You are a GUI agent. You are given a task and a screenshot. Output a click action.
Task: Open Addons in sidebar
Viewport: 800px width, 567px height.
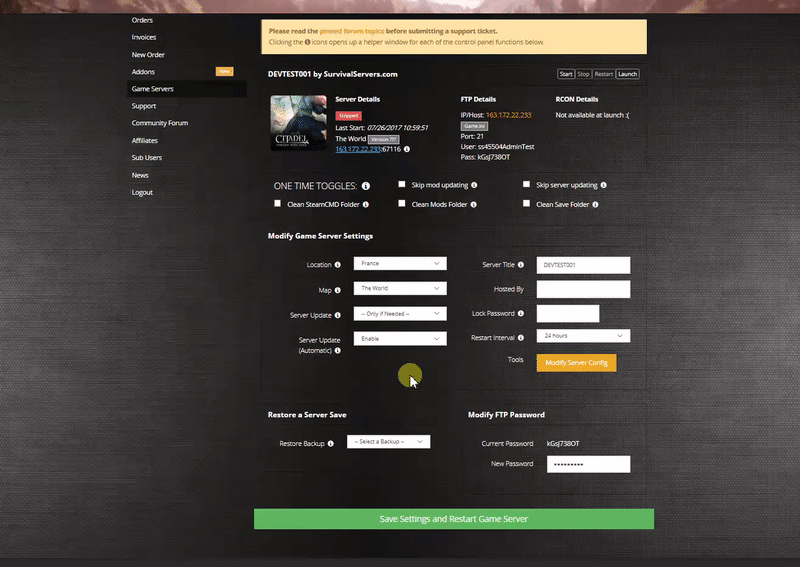(143, 72)
